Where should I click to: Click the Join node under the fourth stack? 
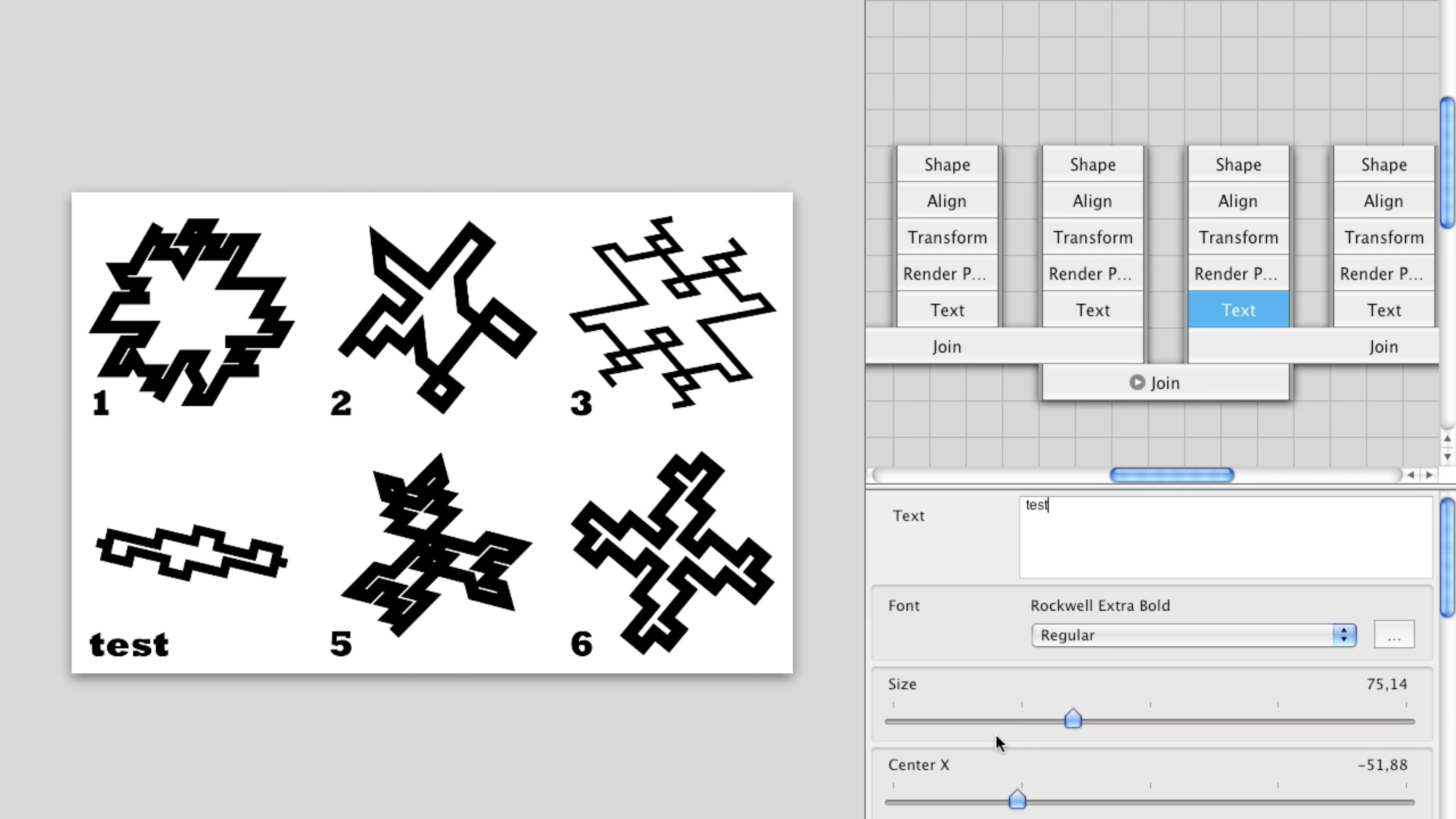tap(1384, 346)
